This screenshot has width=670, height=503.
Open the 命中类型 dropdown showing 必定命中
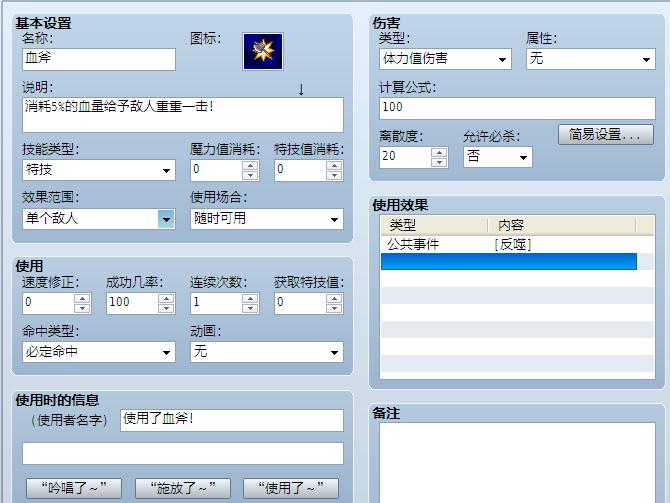pyautogui.click(x=99, y=352)
